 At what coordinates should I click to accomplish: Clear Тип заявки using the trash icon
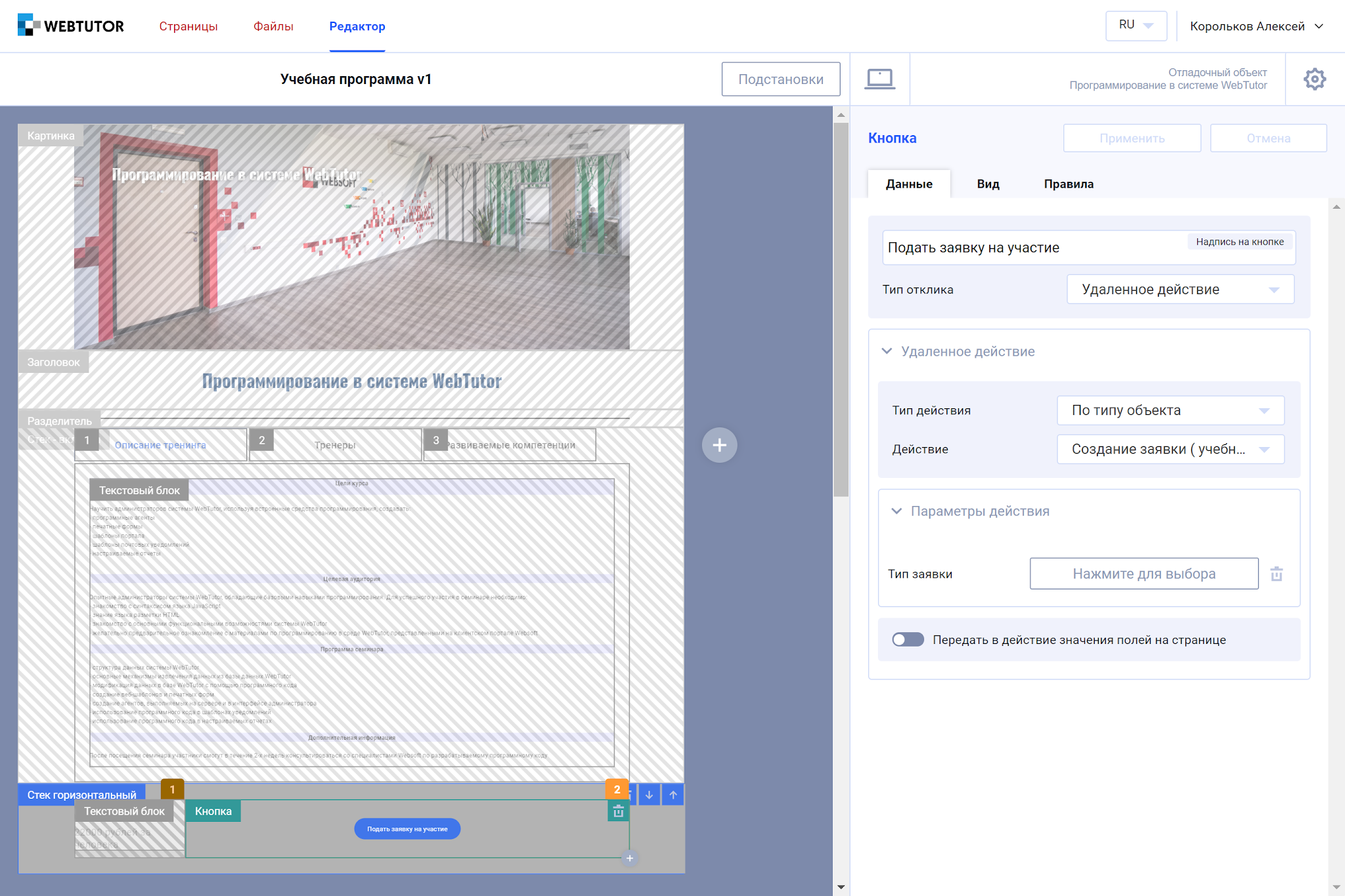coord(1277,573)
